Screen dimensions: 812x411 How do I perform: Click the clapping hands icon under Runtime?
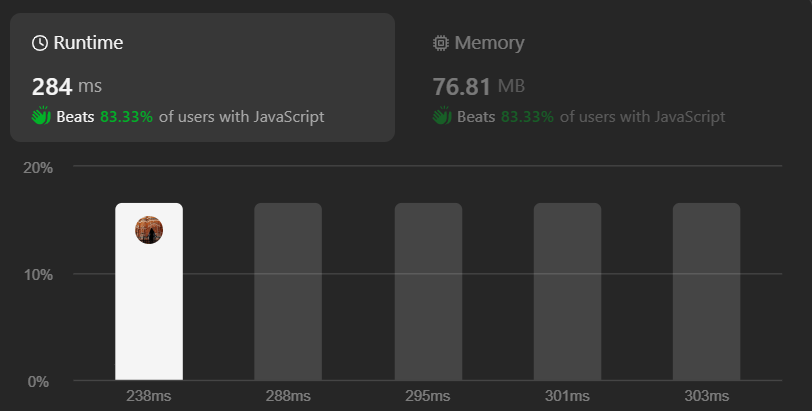coord(41,116)
